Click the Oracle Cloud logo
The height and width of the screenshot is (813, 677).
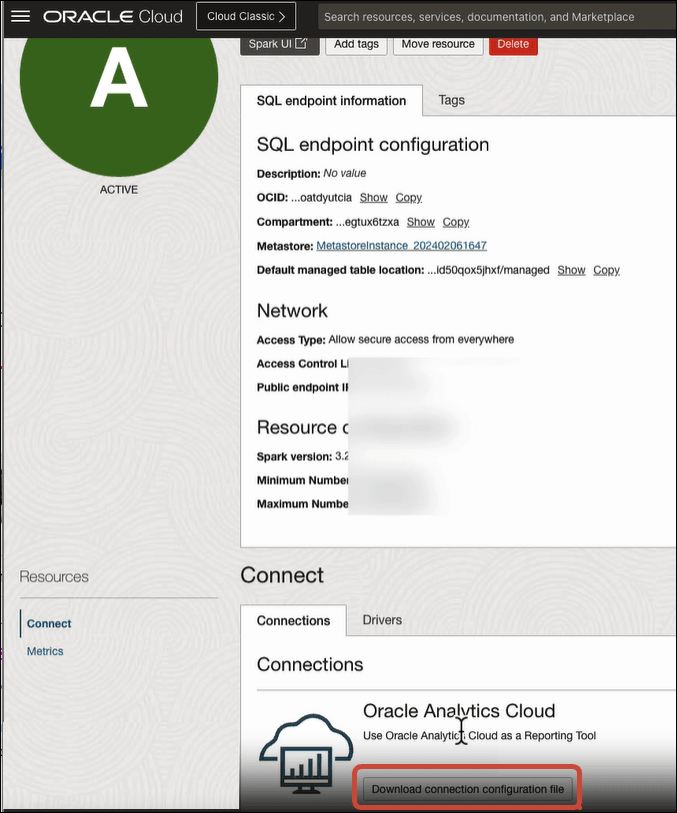click(x=113, y=16)
